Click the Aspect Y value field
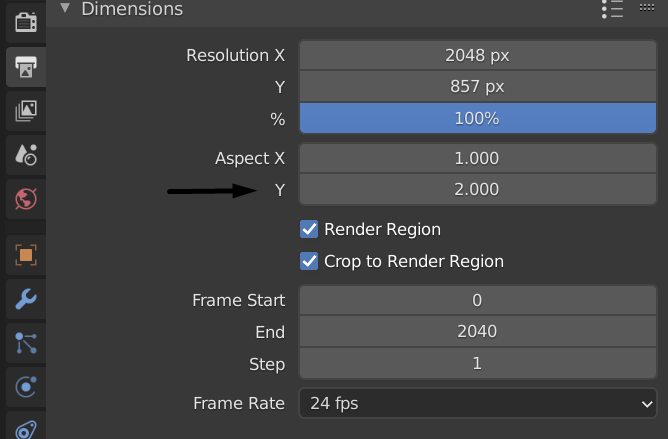The image size is (668, 439). click(x=478, y=189)
